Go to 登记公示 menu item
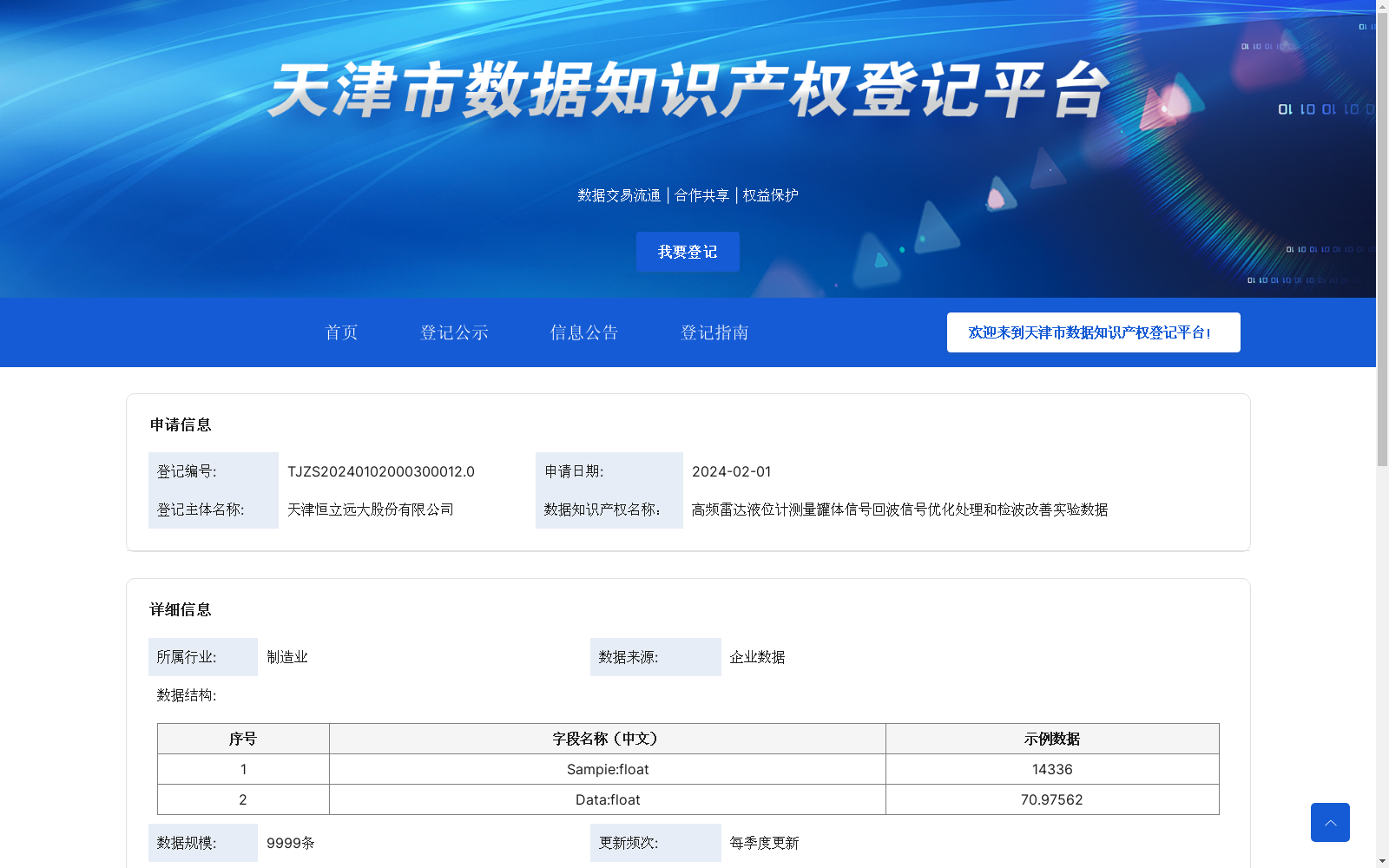Viewport: 1389px width, 868px height. coord(454,332)
